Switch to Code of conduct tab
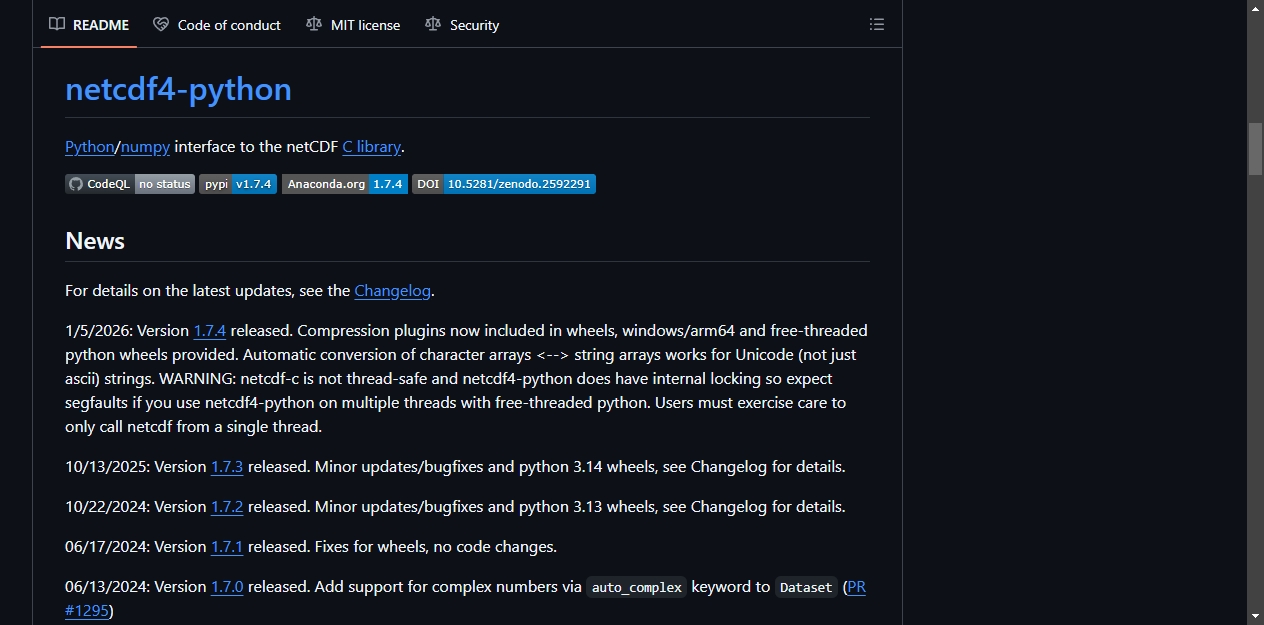Screen dimensions: 1264x625 click(x=217, y=25)
